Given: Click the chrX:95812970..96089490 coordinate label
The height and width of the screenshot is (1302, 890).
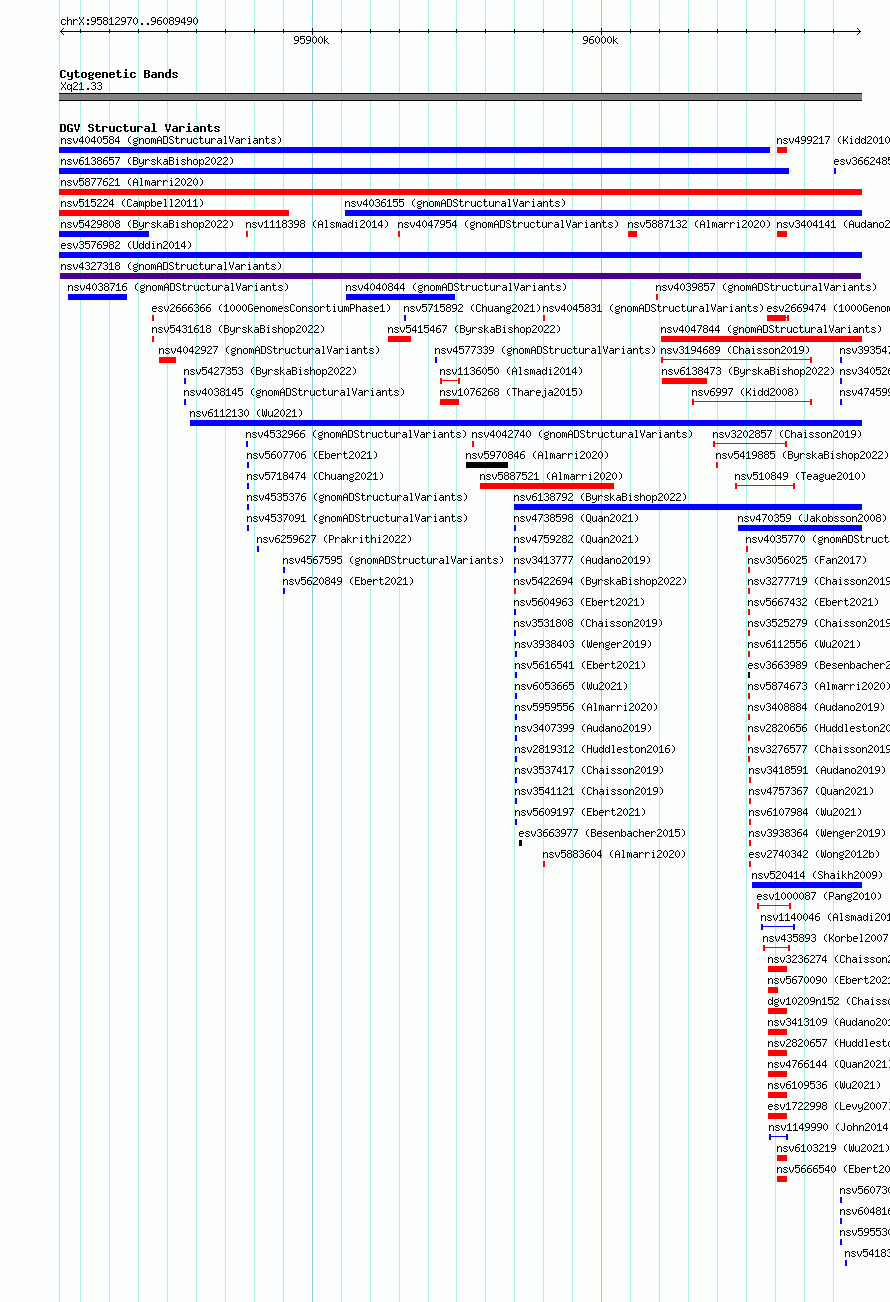Looking at the screenshot, I should pyautogui.click(x=129, y=21).
